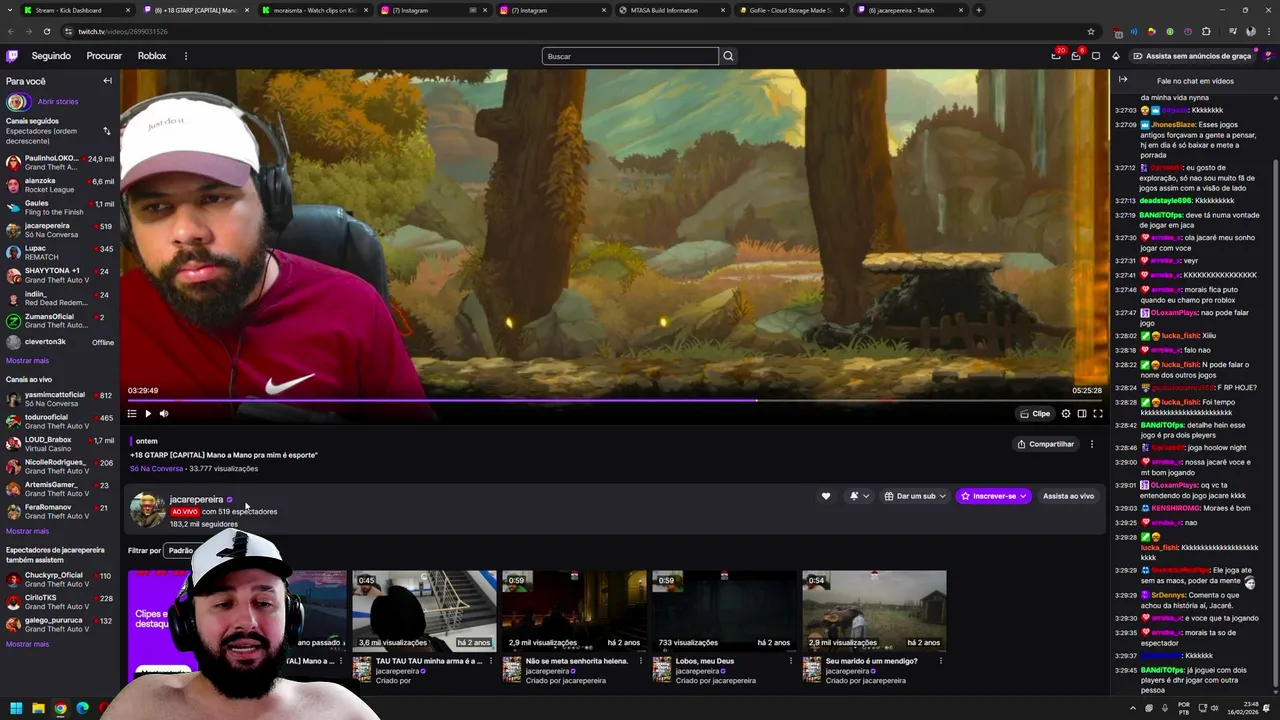Reload the page with the refresh button
Image resolution: width=1280 pixels, height=720 pixels.
[x=45, y=31]
